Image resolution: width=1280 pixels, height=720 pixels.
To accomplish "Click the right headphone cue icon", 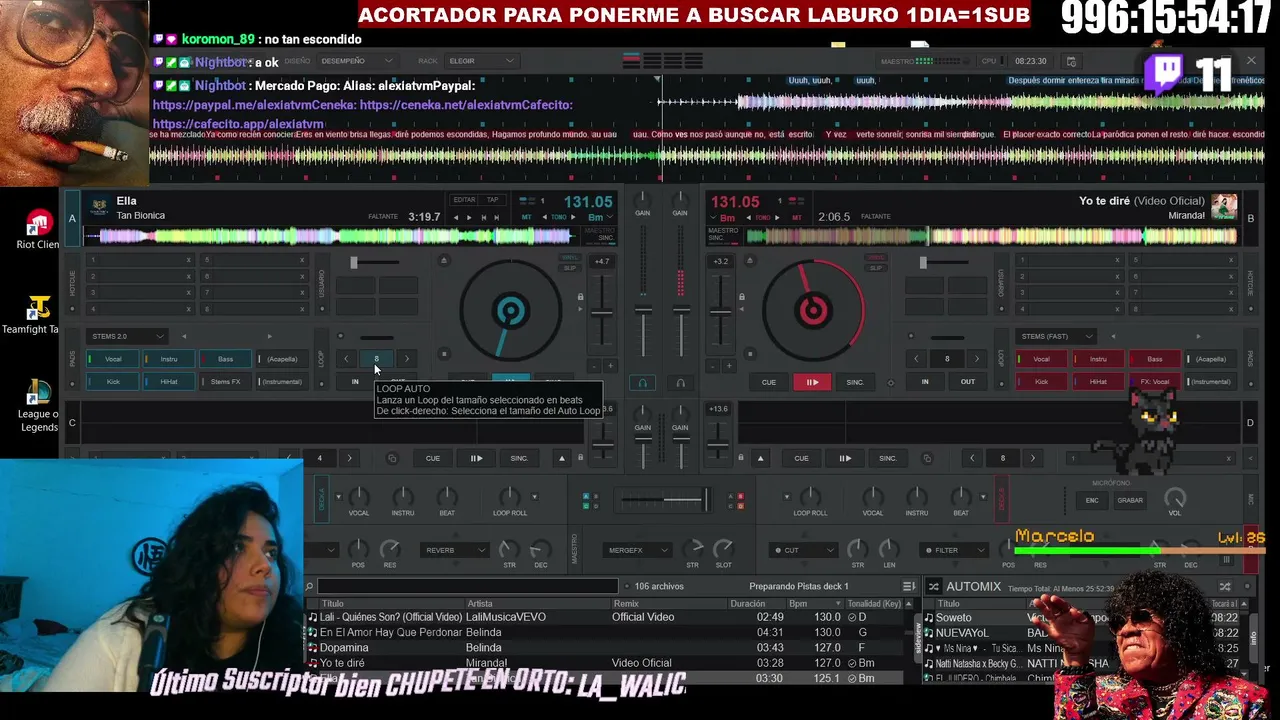I will pyautogui.click(x=680, y=382).
